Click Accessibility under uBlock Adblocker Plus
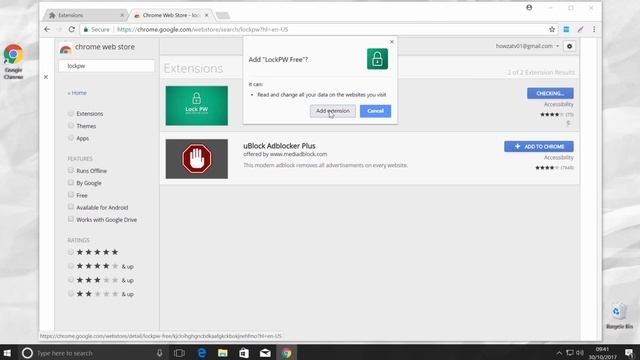This screenshot has height=360, width=640. 558,158
